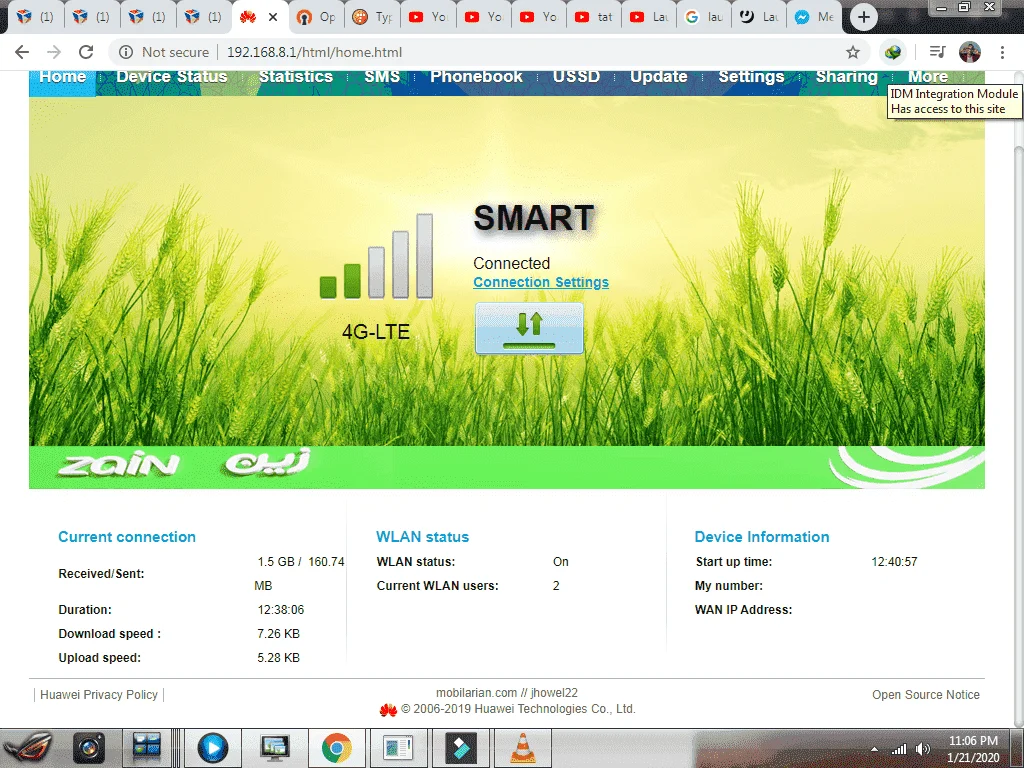Click the monitor display taskbar icon

[275, 748]
